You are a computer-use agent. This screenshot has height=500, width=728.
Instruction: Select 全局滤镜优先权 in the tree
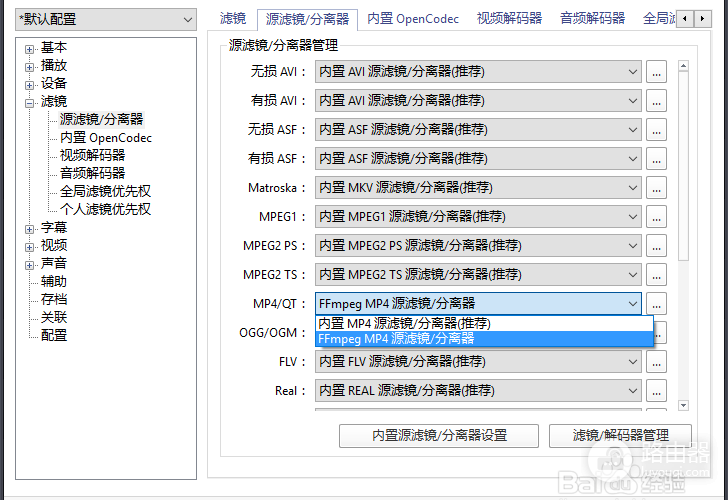click(x=105, y=191)
